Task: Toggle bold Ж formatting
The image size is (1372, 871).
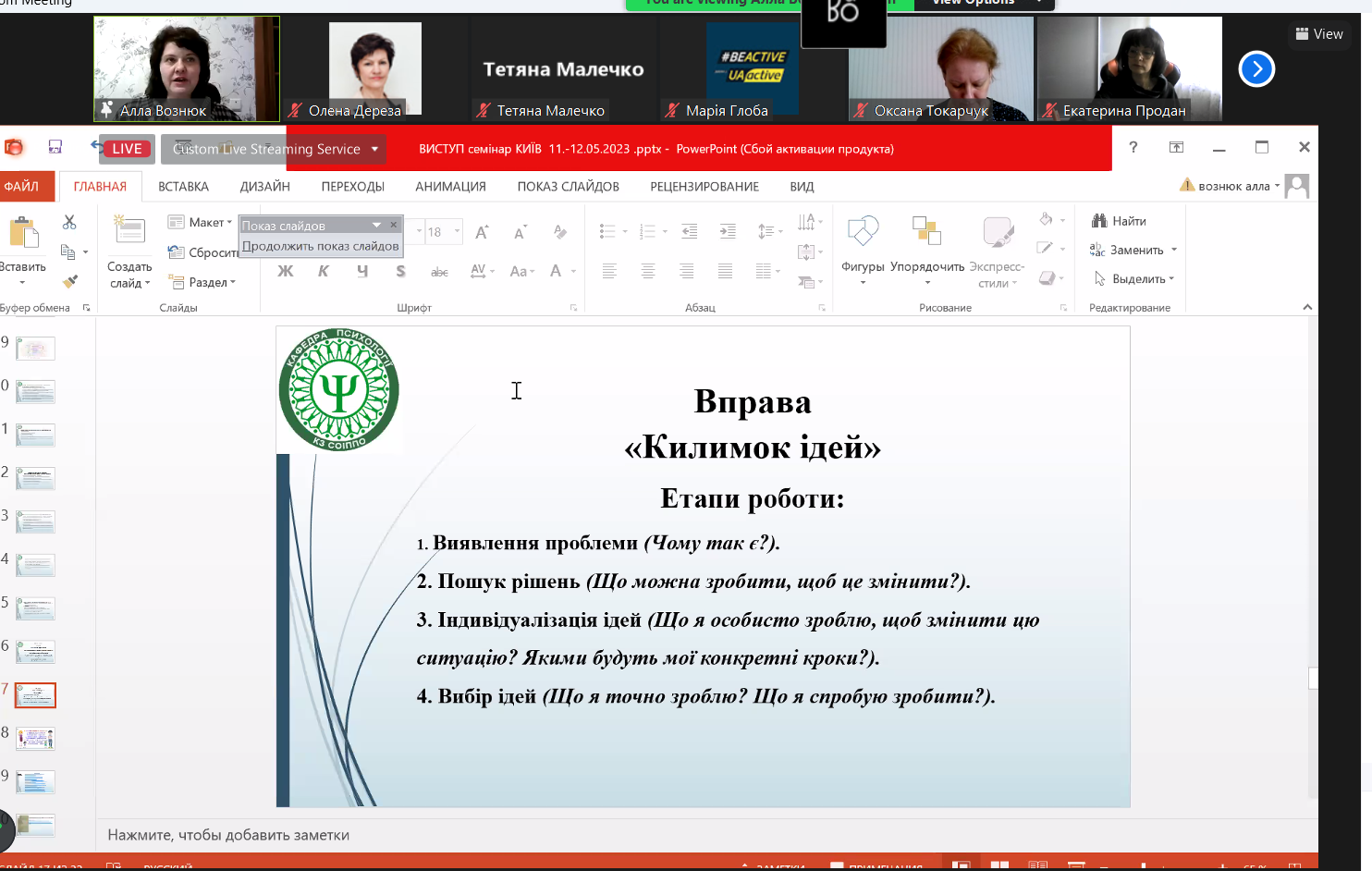Action: [x=286, y=271]
